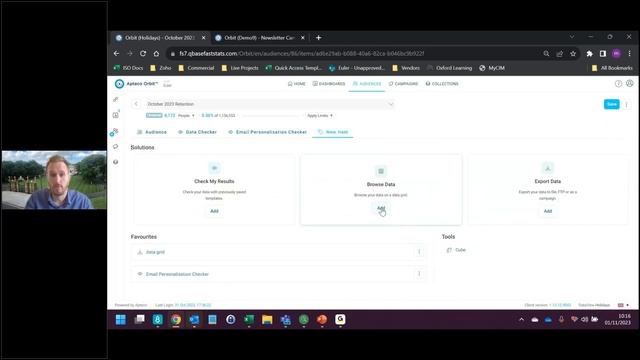640x360 pixels.
Task: Go to Dashboards in top navigation
Action: [x=329, y=84]
